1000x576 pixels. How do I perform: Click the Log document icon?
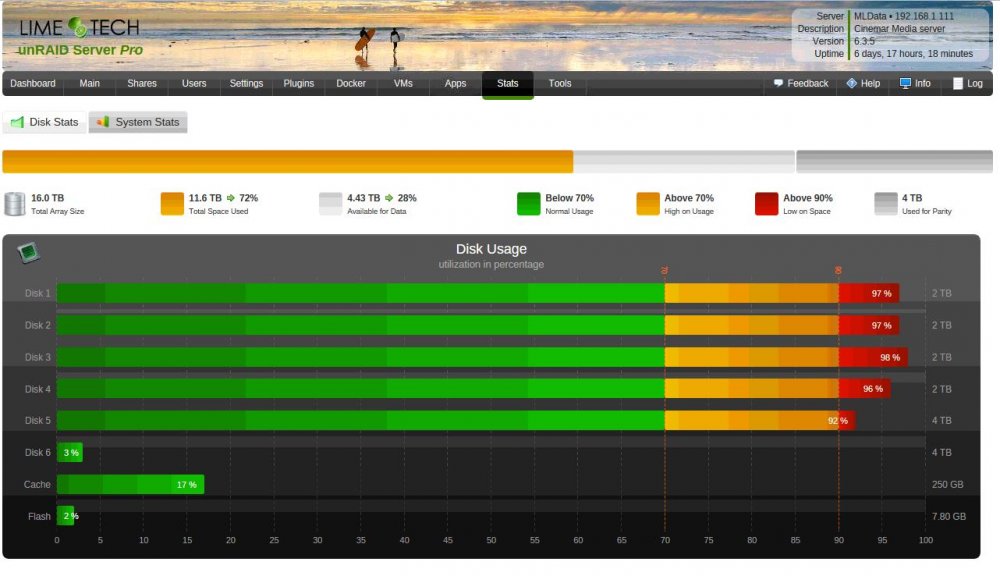click(x=957, y=84)
